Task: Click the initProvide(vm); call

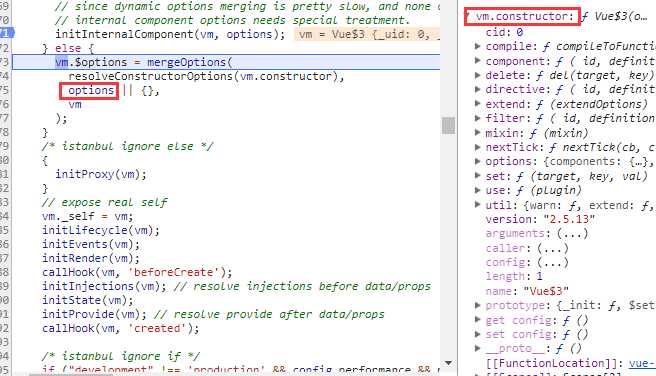Action: click(x=94, y=314)
